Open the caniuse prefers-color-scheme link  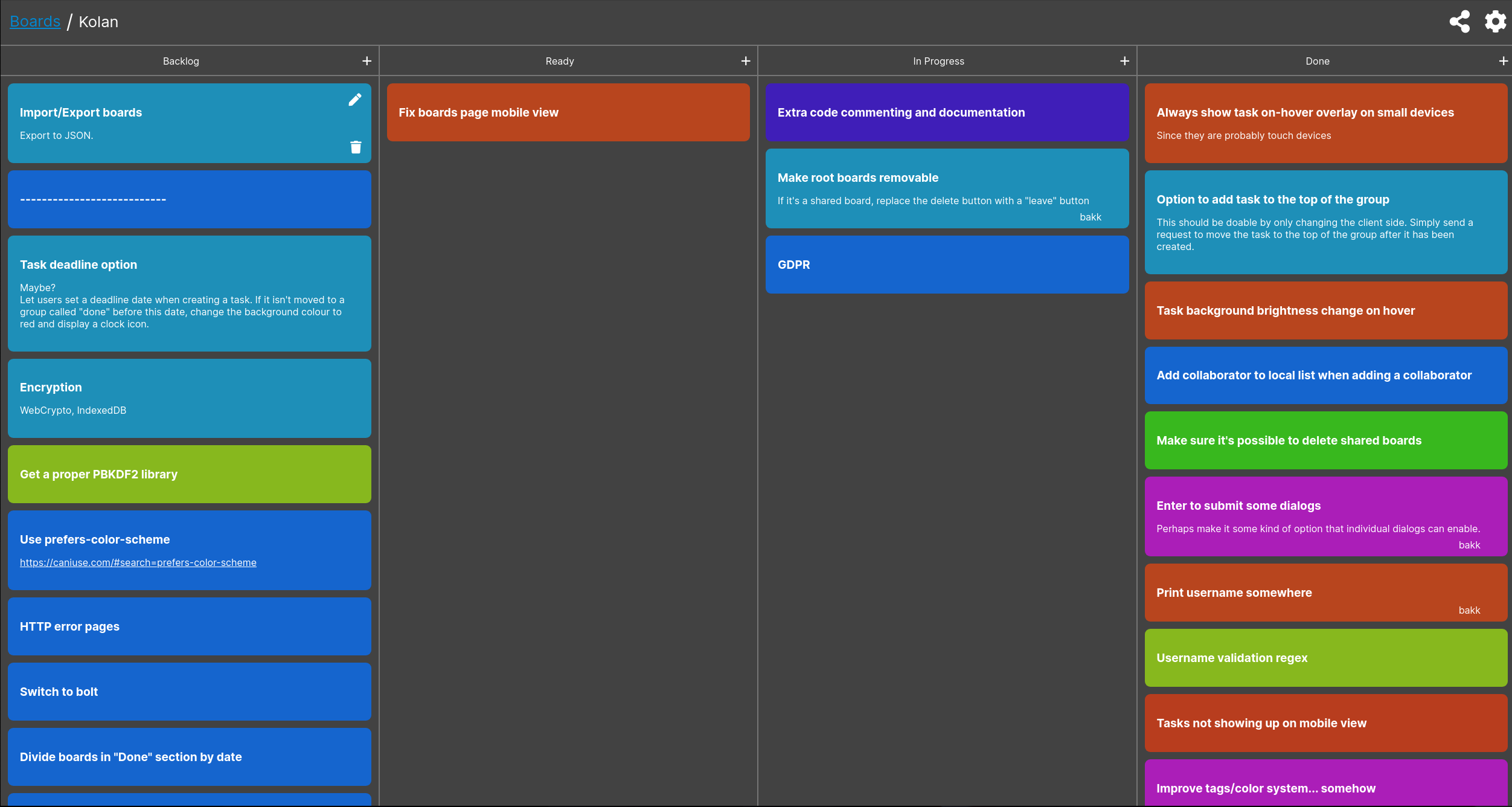click(138, 562)
